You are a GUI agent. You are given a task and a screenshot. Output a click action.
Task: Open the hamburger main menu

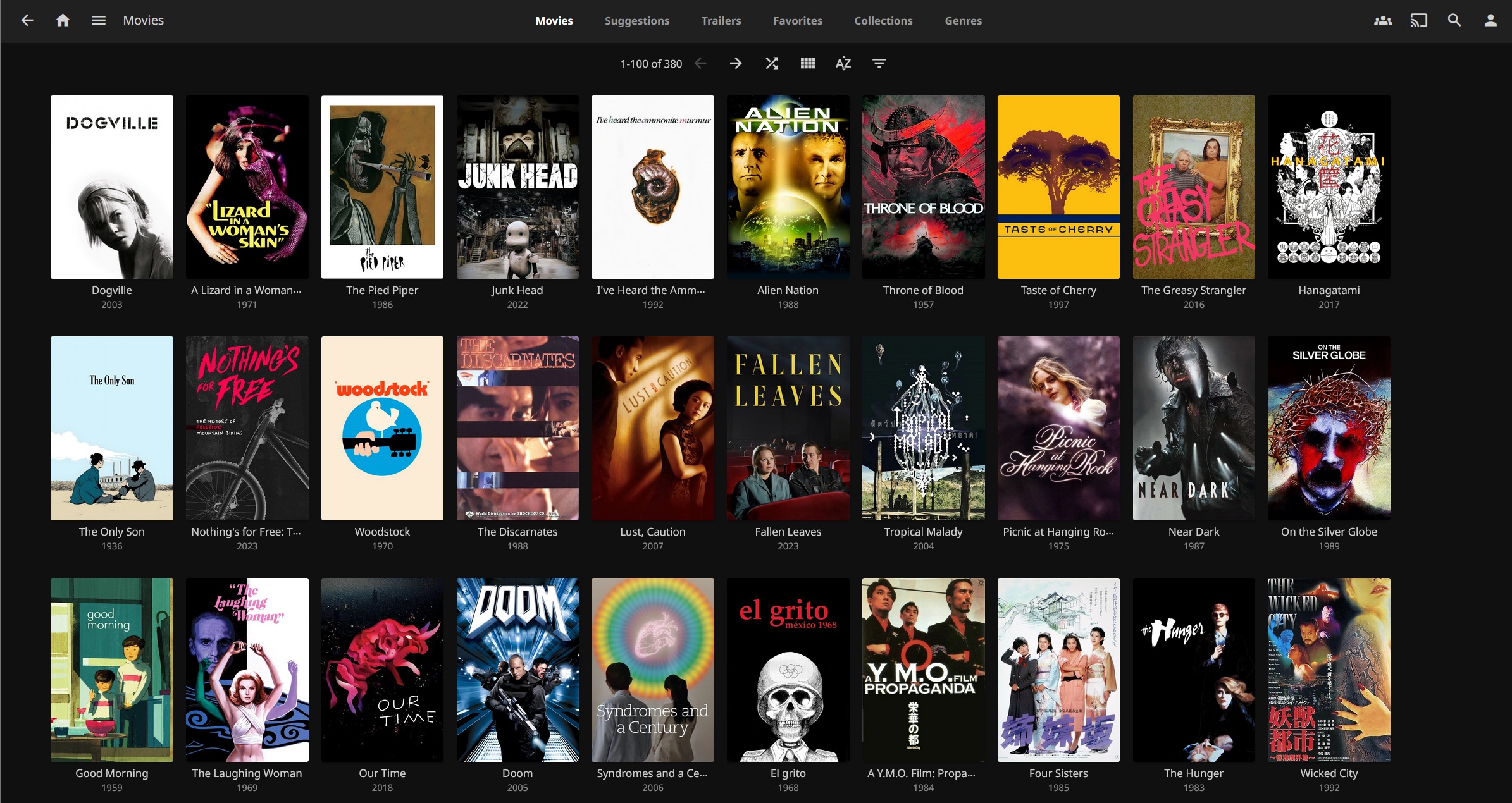[98, 20]
